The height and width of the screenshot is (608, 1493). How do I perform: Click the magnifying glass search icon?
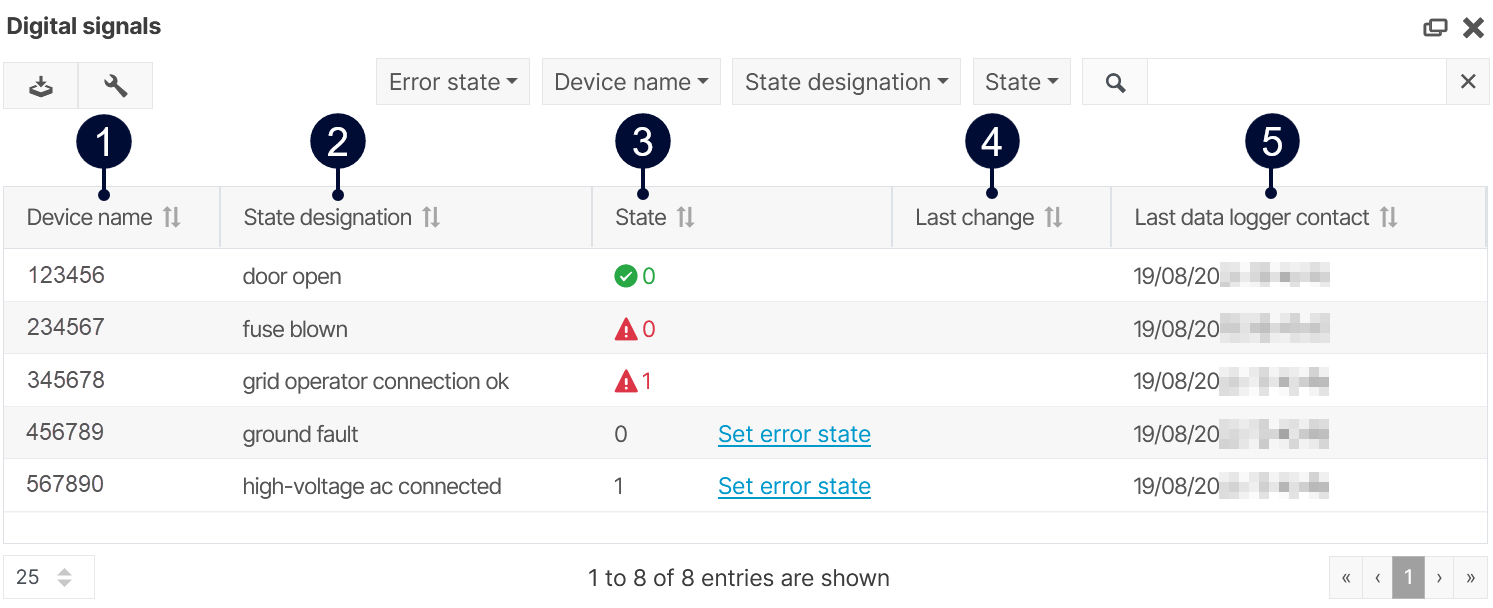tap(1115, 82)
